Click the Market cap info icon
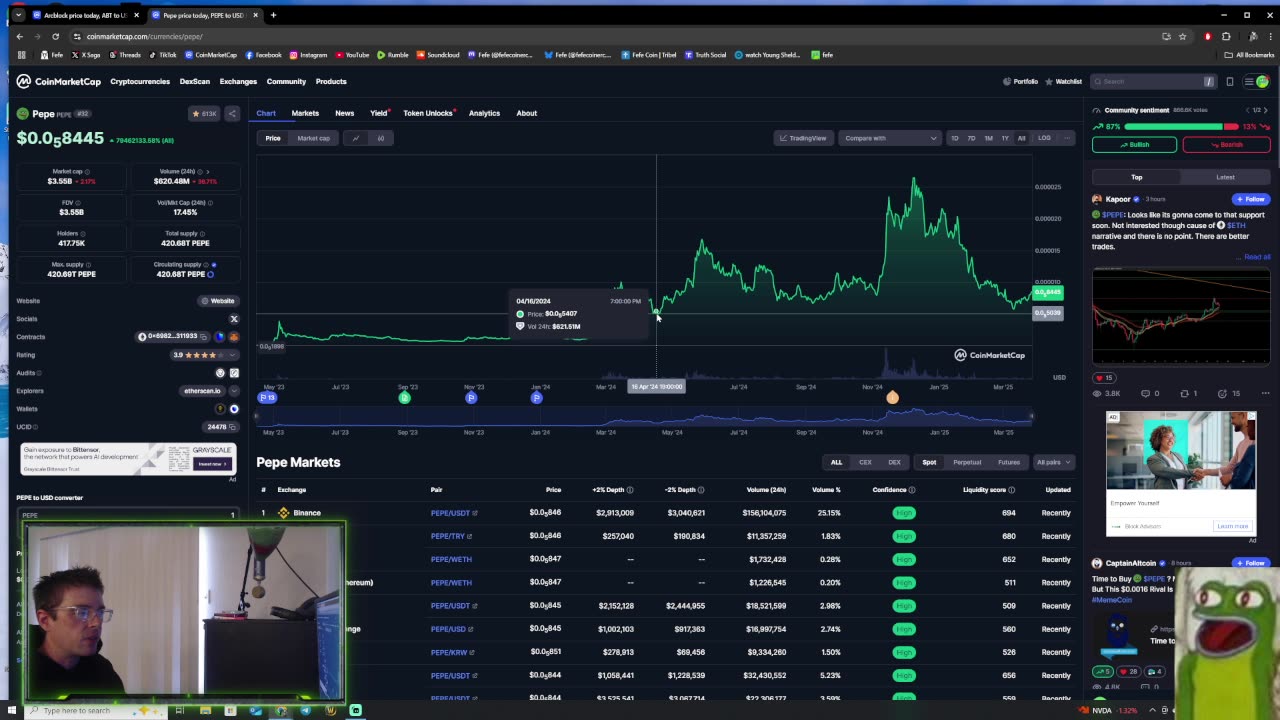This screenshot has width=1280, height=720. point(87,172)
